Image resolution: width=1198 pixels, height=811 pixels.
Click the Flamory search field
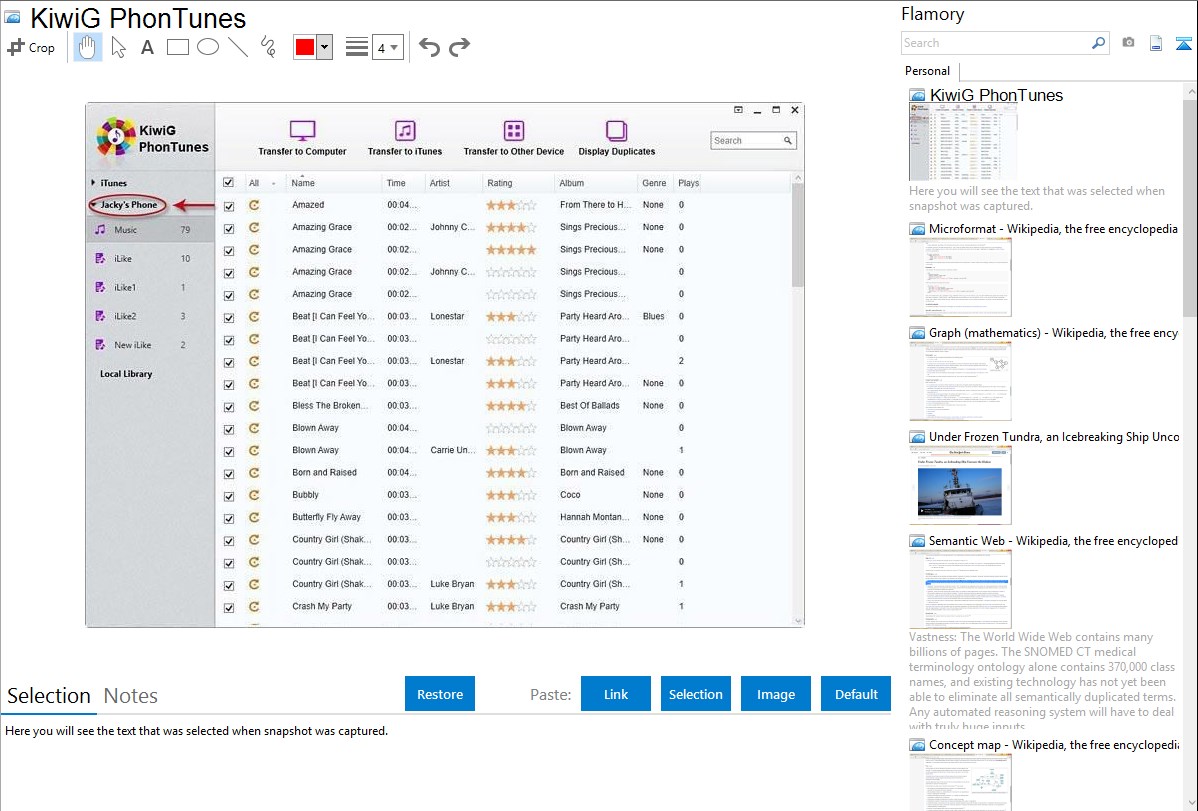995,43
